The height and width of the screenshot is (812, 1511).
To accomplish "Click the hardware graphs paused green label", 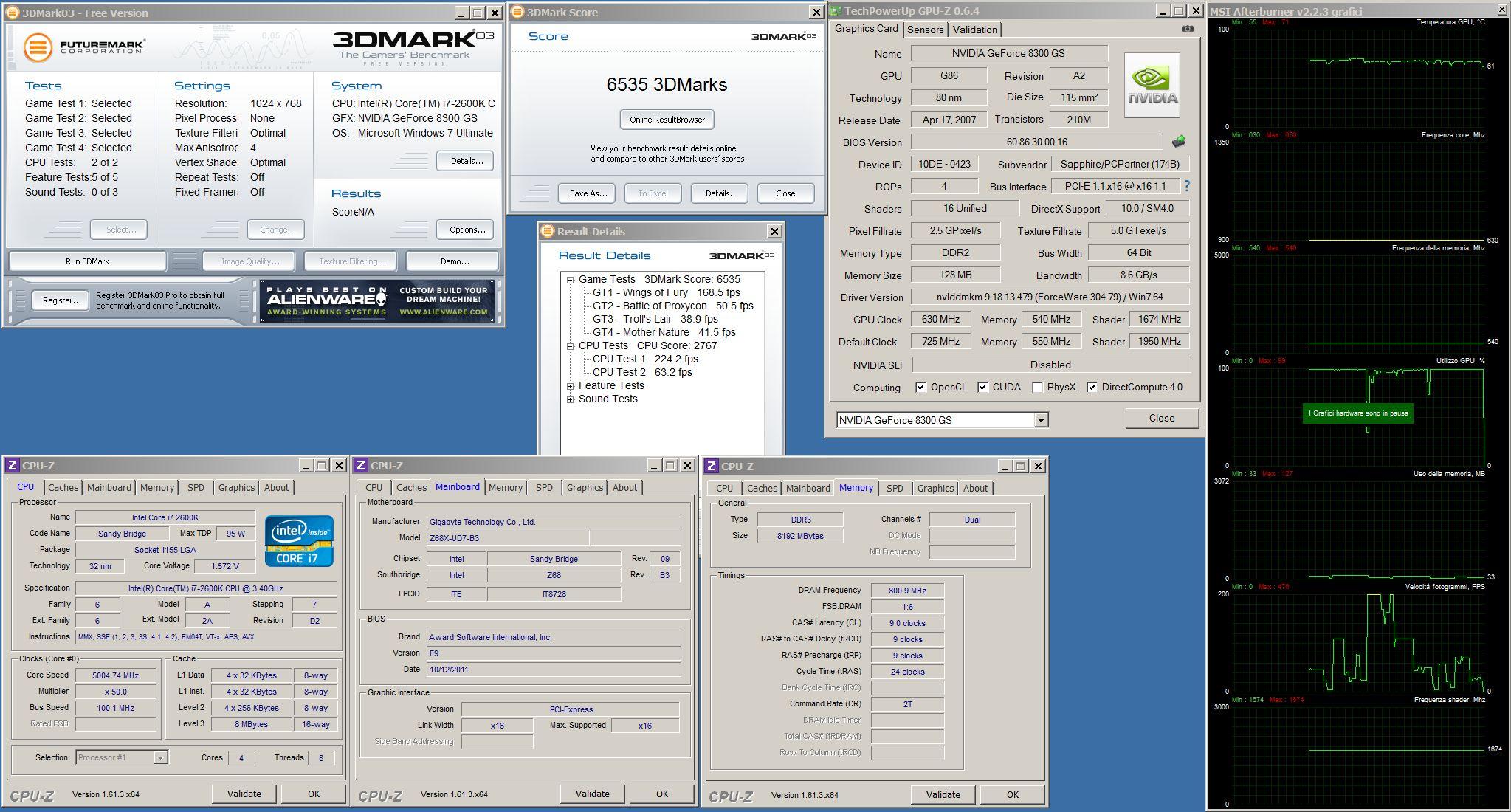I will [1358, 413].
